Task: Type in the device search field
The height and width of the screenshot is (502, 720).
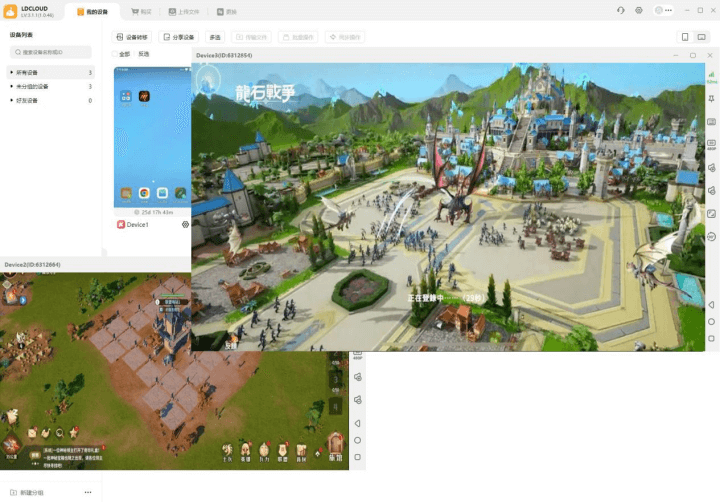Action: 52,52
